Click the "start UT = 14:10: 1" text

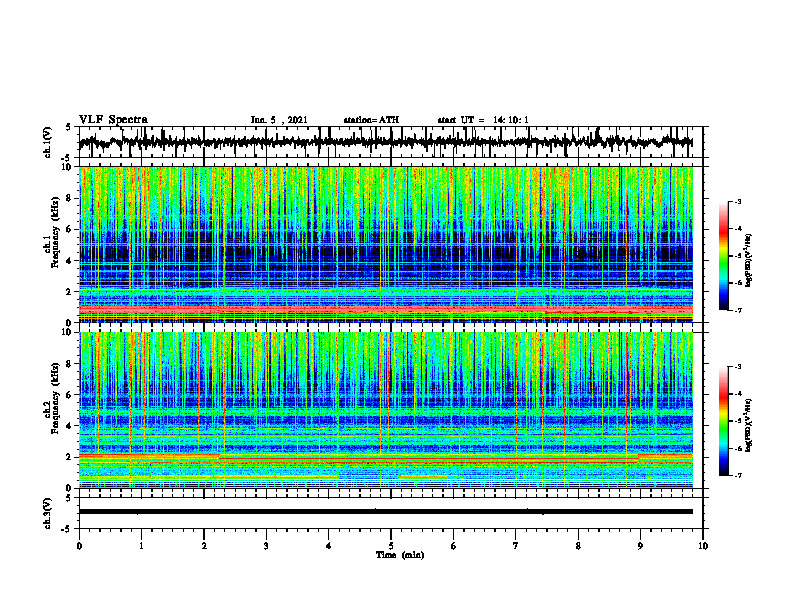[483, 120]
